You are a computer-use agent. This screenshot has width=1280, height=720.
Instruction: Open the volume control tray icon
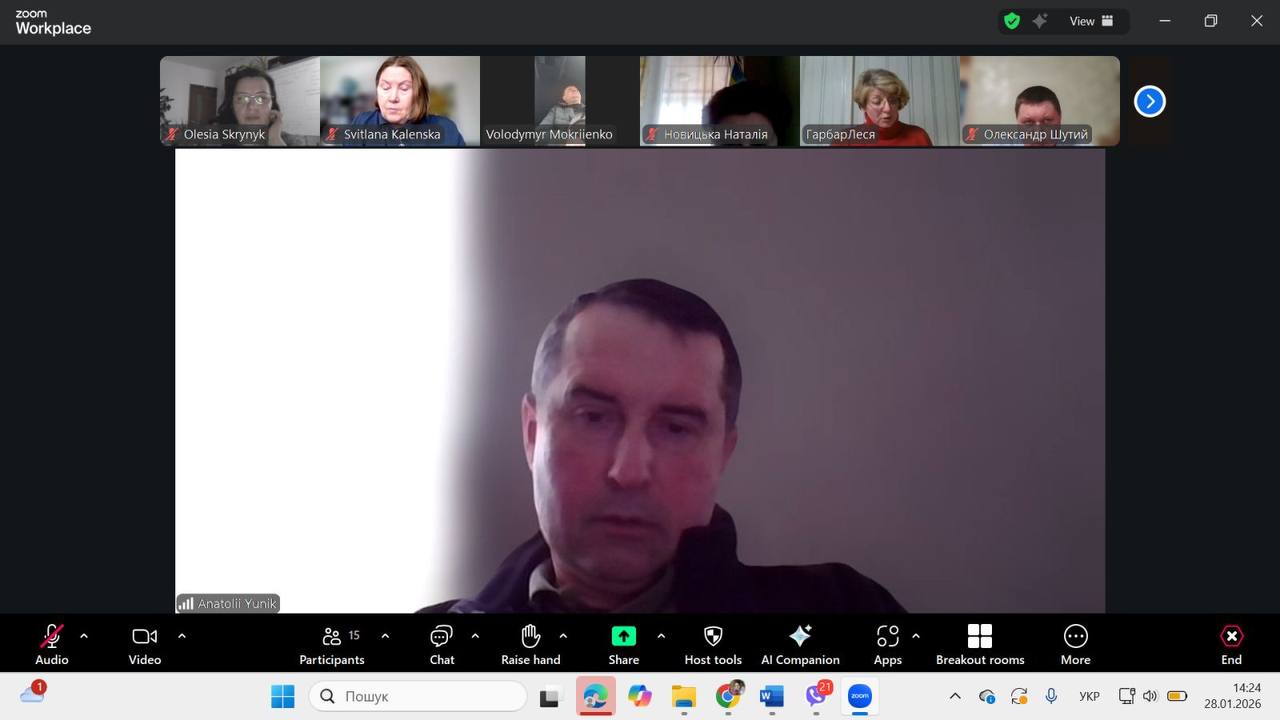coord(1150,696)
